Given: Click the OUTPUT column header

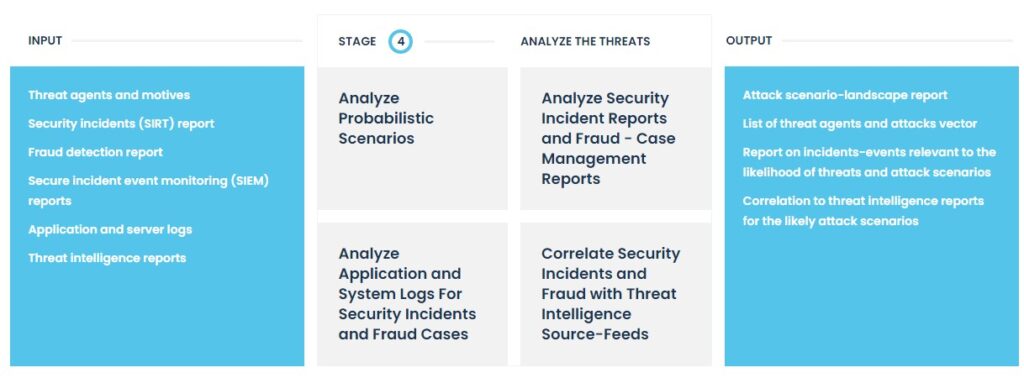Looking at the screenshot, I should click(x=749, y=40).
